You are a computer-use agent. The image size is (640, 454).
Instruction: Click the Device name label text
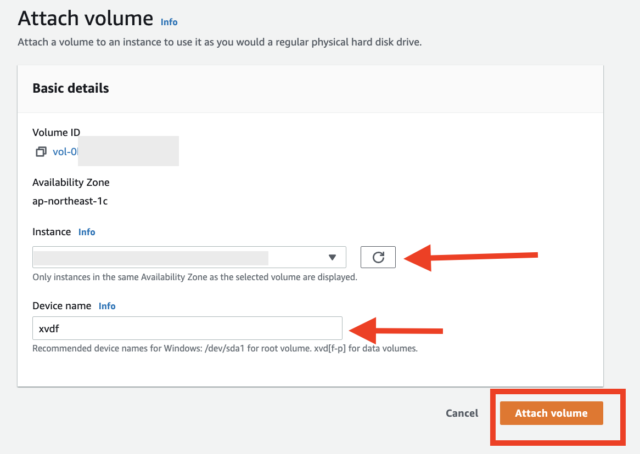[x=62, y=306]
